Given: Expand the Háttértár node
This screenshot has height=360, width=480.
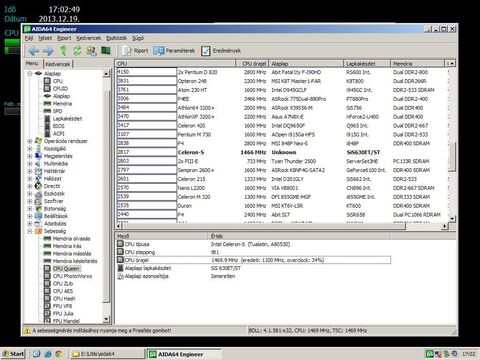Looking at the screenshot, I should (x=30, y=171).
